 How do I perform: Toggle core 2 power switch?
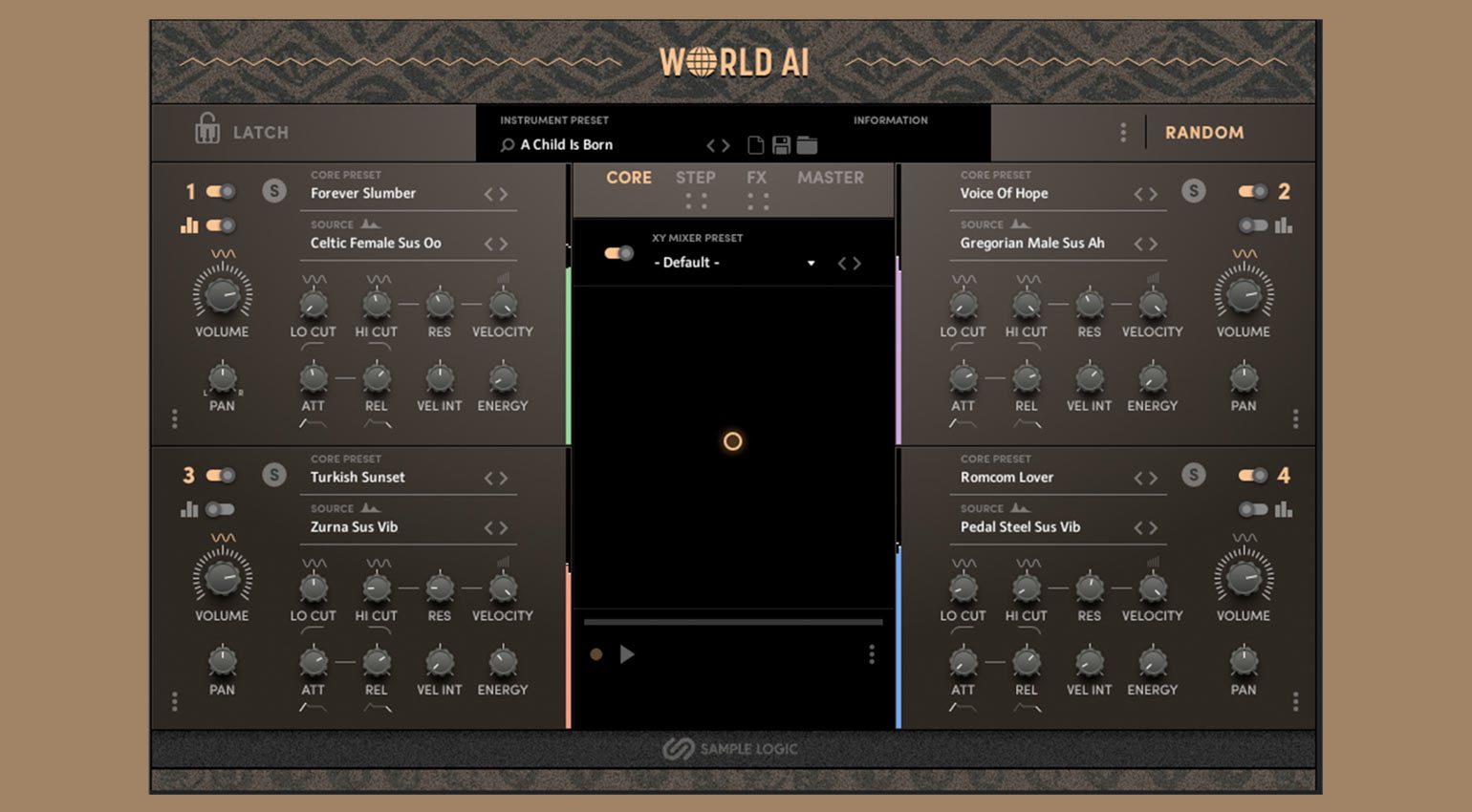pos(1253,191)
